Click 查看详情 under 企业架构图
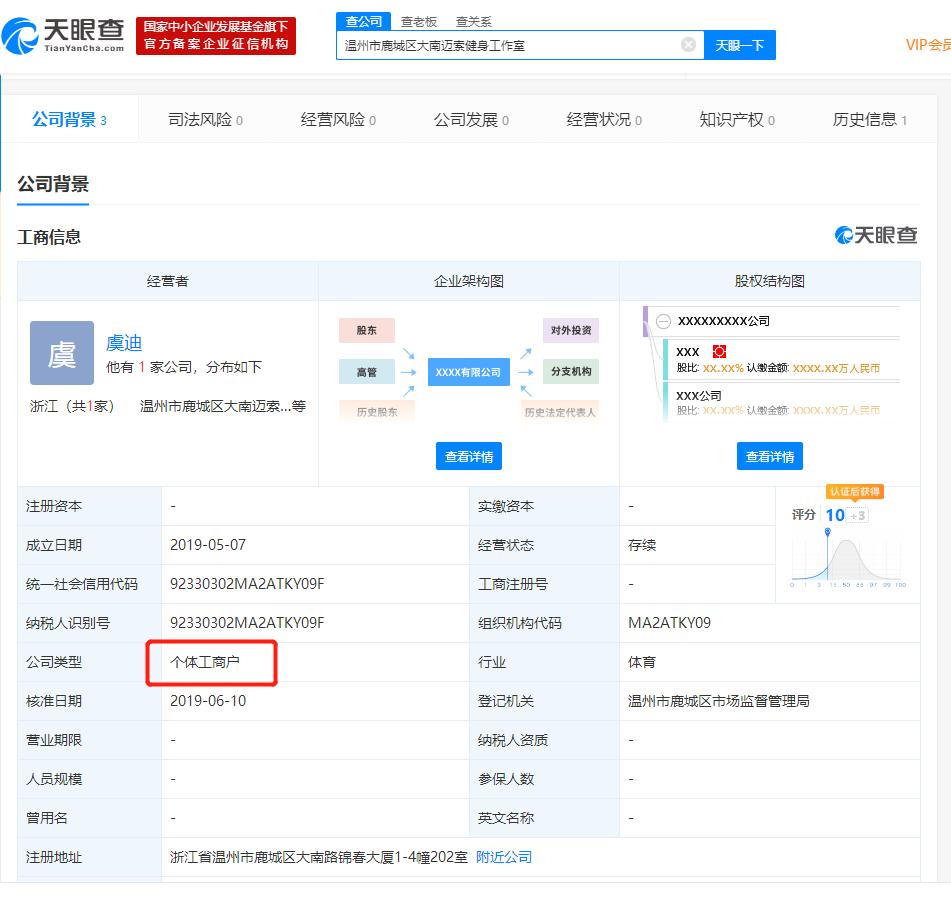 (468, 455)
